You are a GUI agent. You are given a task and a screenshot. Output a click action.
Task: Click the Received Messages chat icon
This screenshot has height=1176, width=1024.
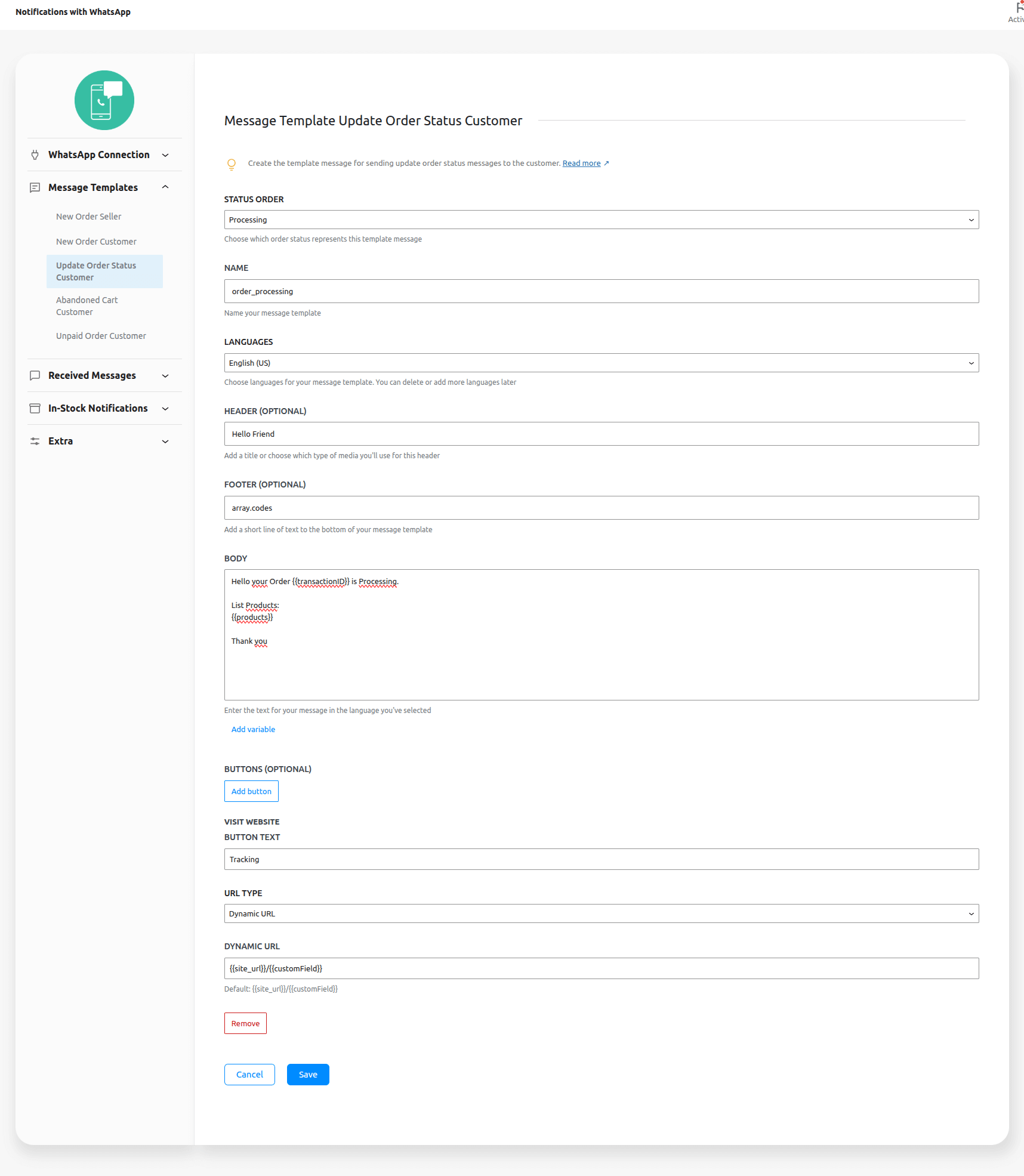[x=35, y=376]
